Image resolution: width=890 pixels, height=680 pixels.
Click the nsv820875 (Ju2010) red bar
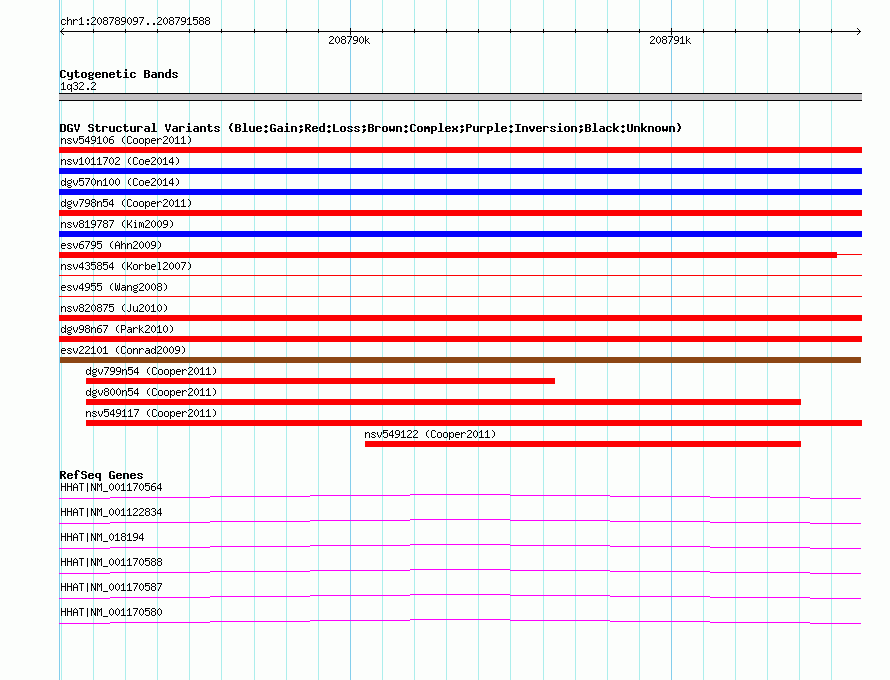pyautogui.click(x=460, y=318)
